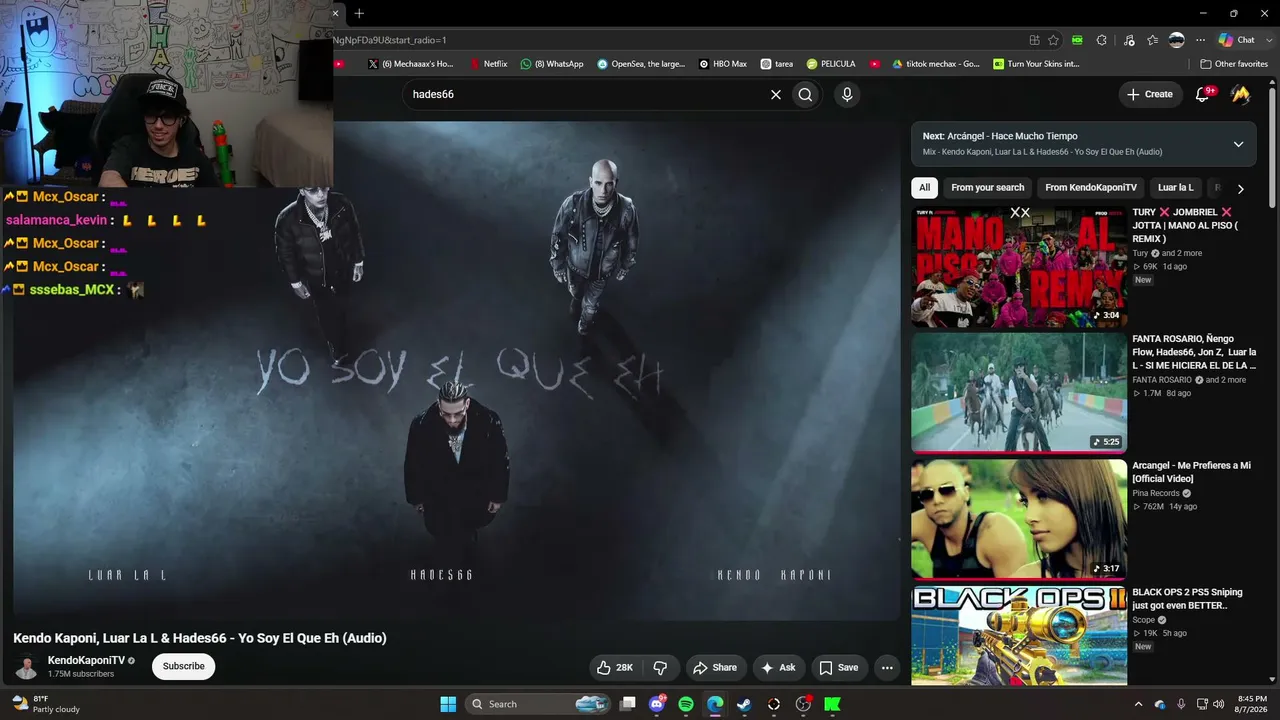This screenshot has width=1280, height=720.
Task: Open Discord from the taskbar
Action: (657, 704)
